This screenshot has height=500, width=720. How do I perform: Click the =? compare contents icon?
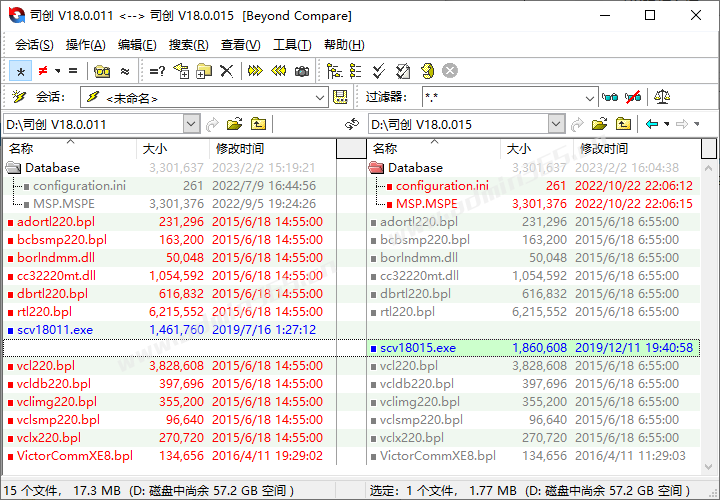coord(157,71)
